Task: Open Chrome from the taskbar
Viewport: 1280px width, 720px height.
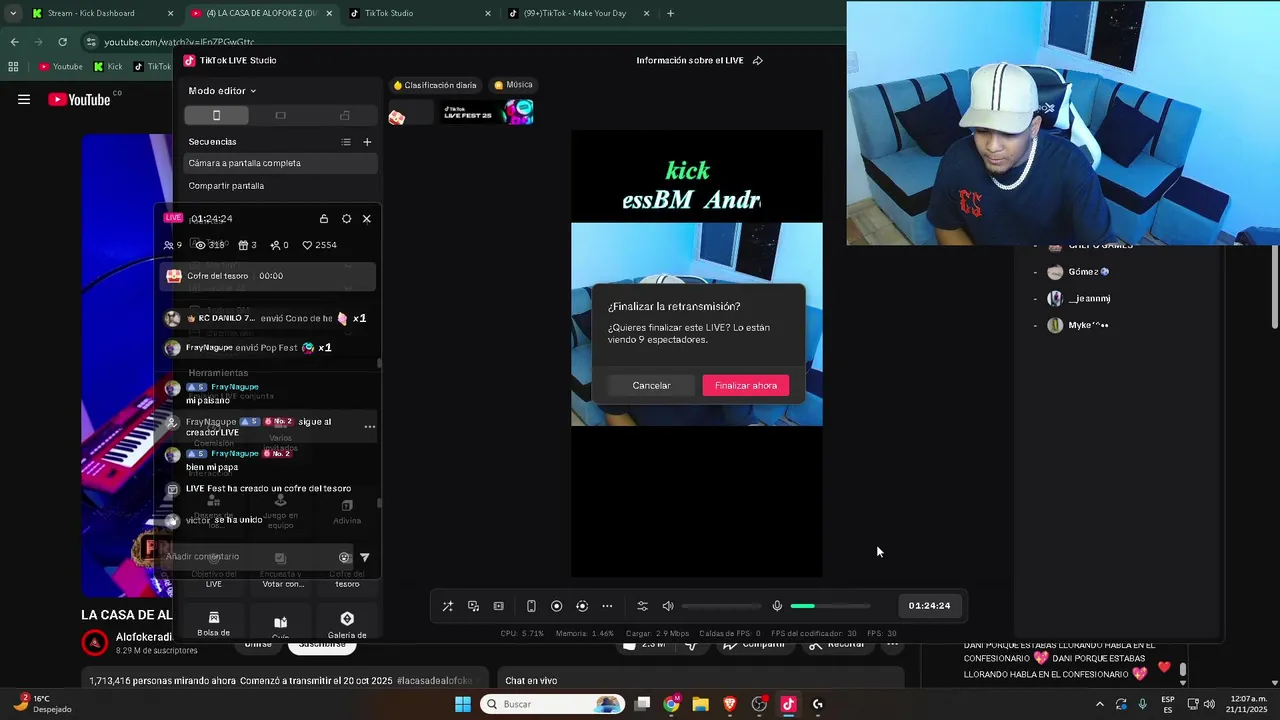Action: point(671,704)
